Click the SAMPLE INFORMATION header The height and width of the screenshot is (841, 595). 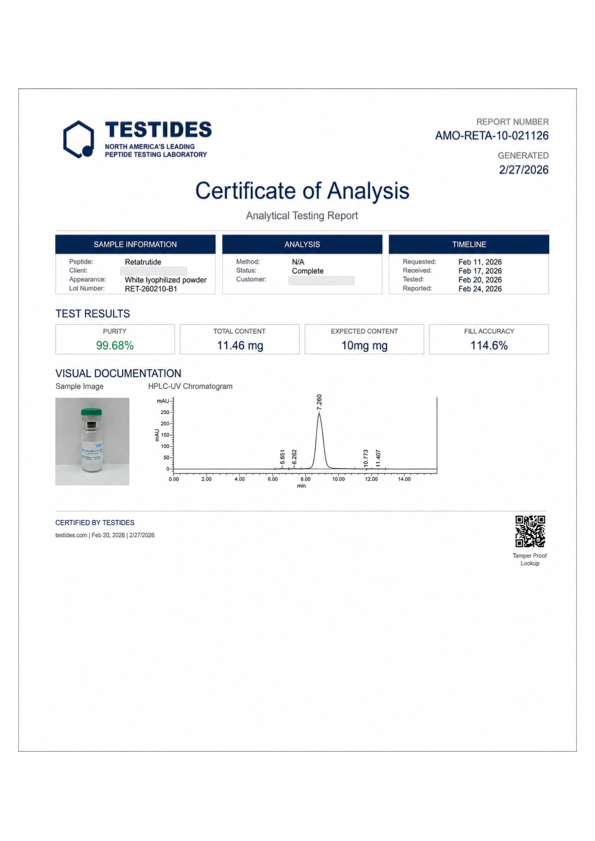(x=135, y=244)
